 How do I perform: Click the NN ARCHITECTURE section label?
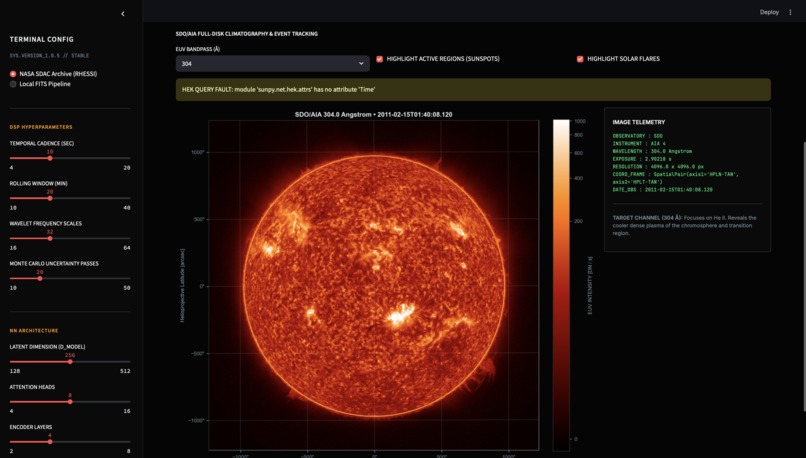pyautogui.click(x=34, y=331)
